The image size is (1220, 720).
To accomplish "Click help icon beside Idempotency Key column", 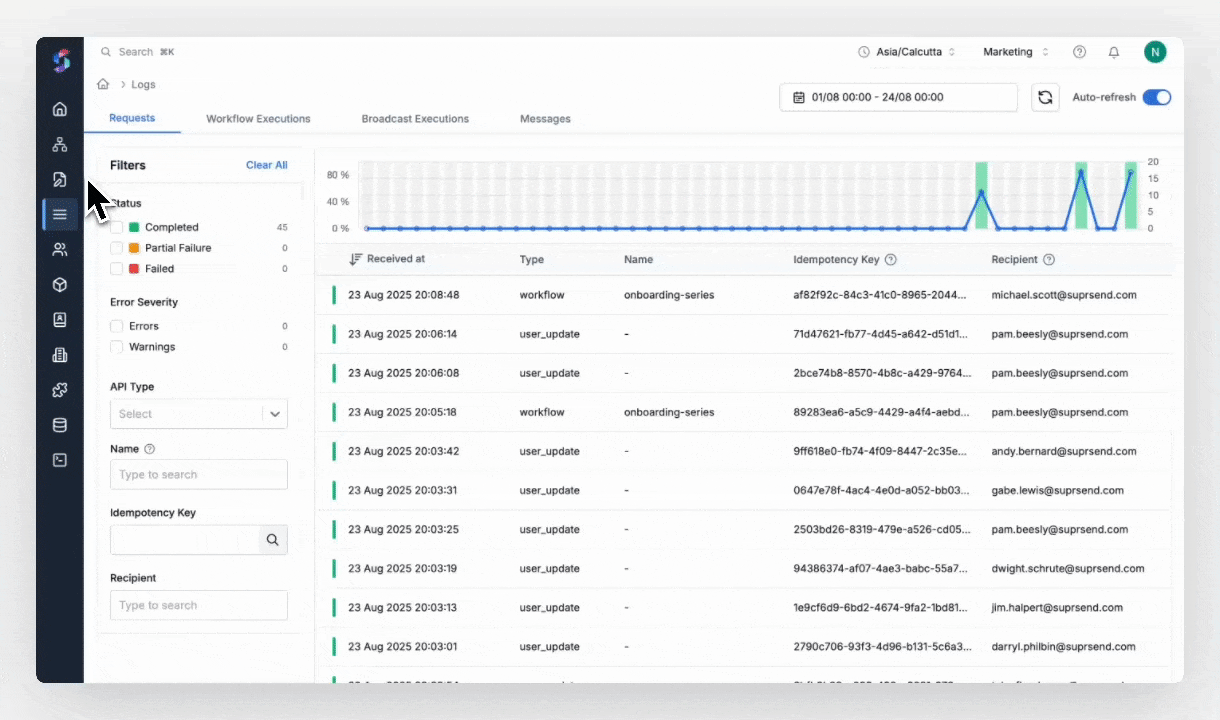I will pyautogui.click(x=891, y=259).
